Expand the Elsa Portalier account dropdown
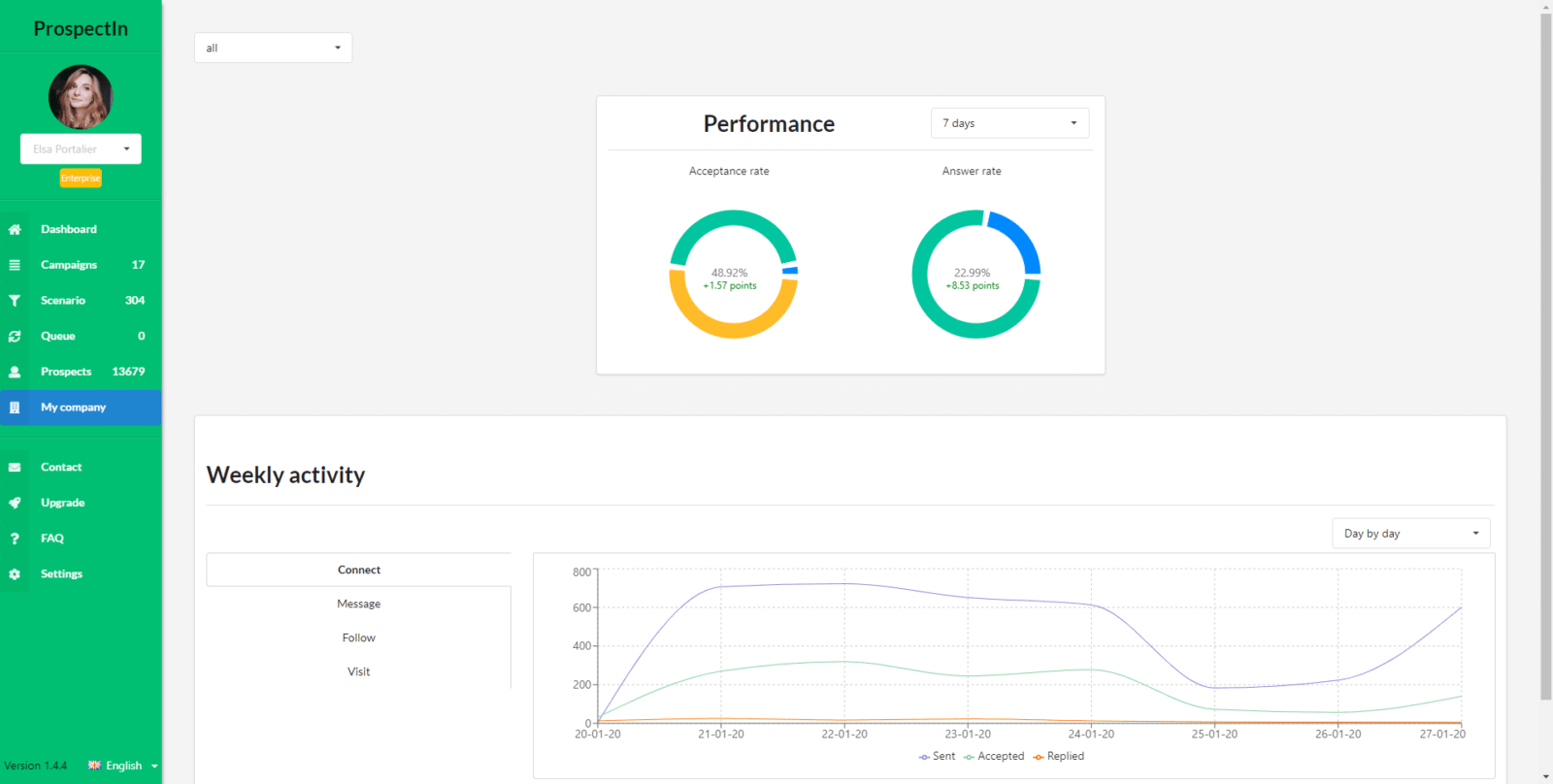Viewport: 1553px width, 784px height. 81,149
